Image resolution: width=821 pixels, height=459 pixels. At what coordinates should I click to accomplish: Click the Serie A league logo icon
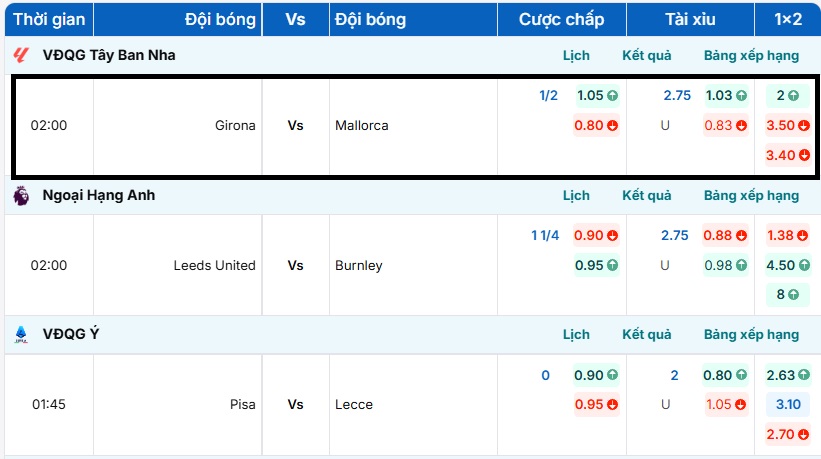point(21,335)
